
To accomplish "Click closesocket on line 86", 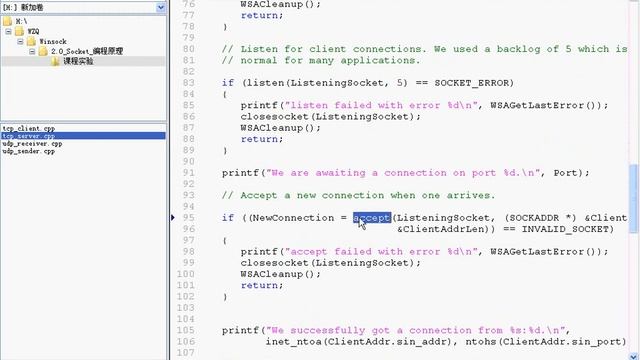I will click(274, 117).
